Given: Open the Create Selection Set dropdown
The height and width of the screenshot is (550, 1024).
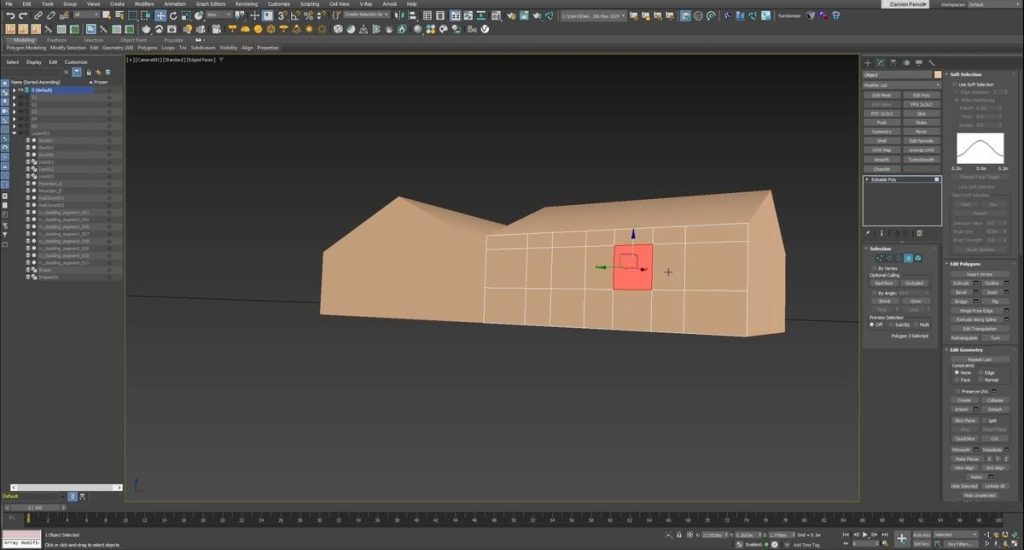Looking at the screenshot, I should (x=366, y=14).
